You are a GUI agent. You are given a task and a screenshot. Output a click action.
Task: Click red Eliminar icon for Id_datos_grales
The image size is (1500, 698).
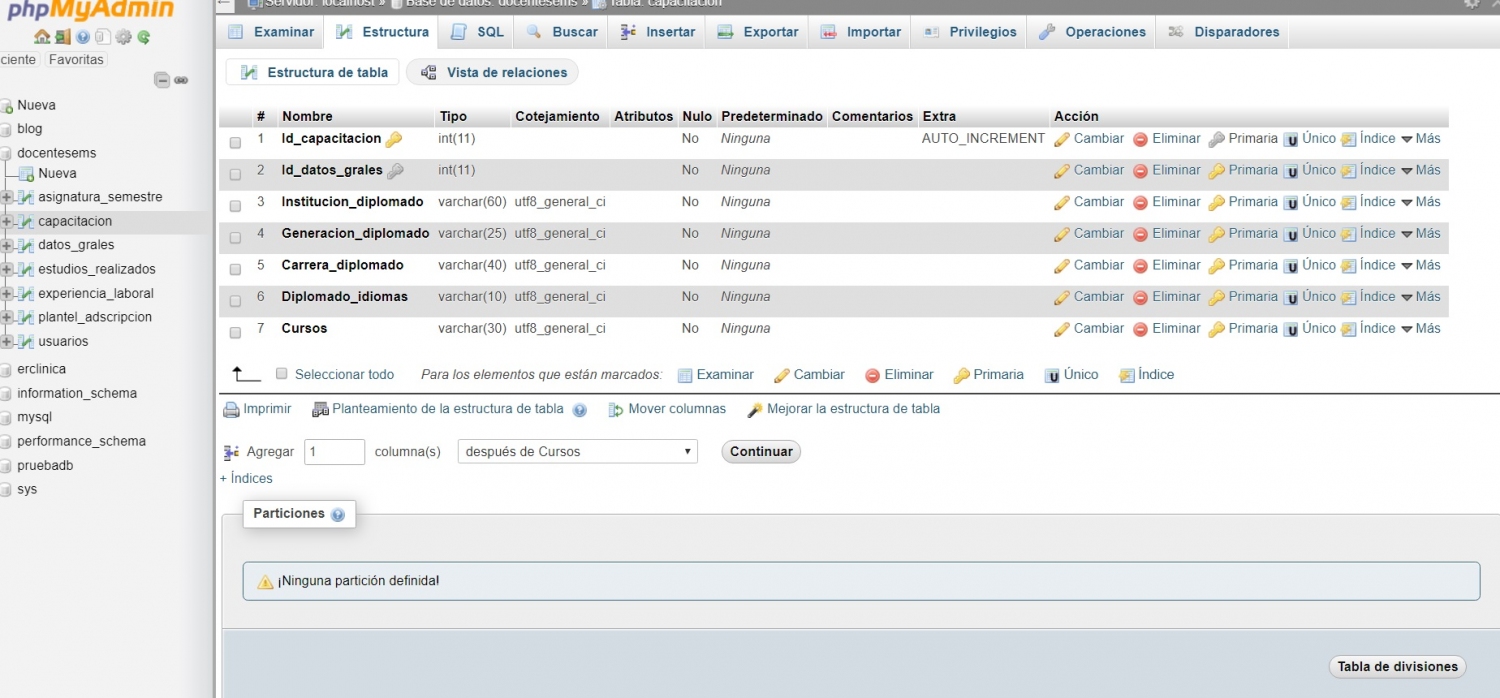coord(1140,171)
